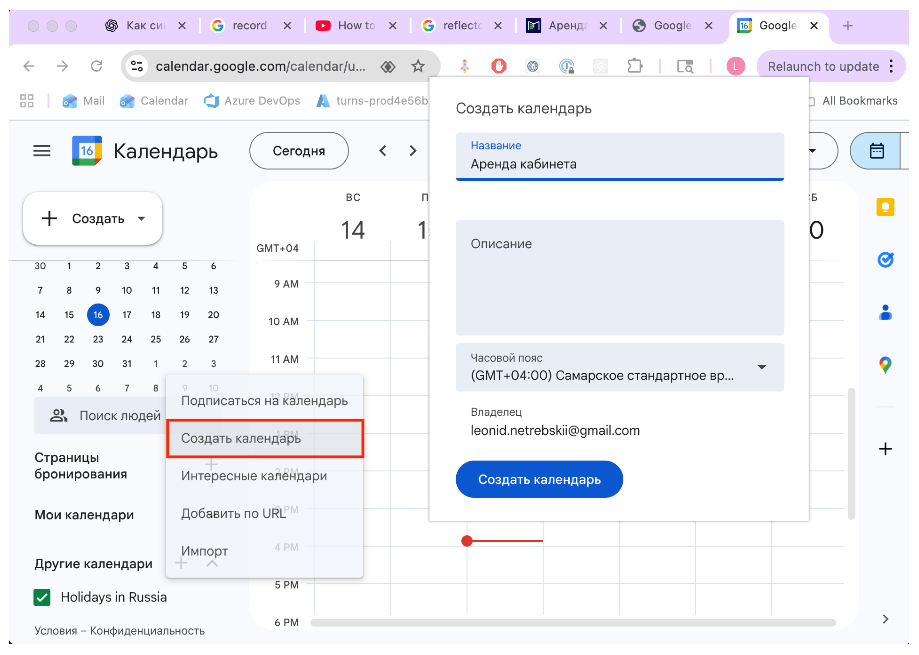Screen dimensions: 919x655
Task: Click the browser profile avatar
Action: coord(737,64)
